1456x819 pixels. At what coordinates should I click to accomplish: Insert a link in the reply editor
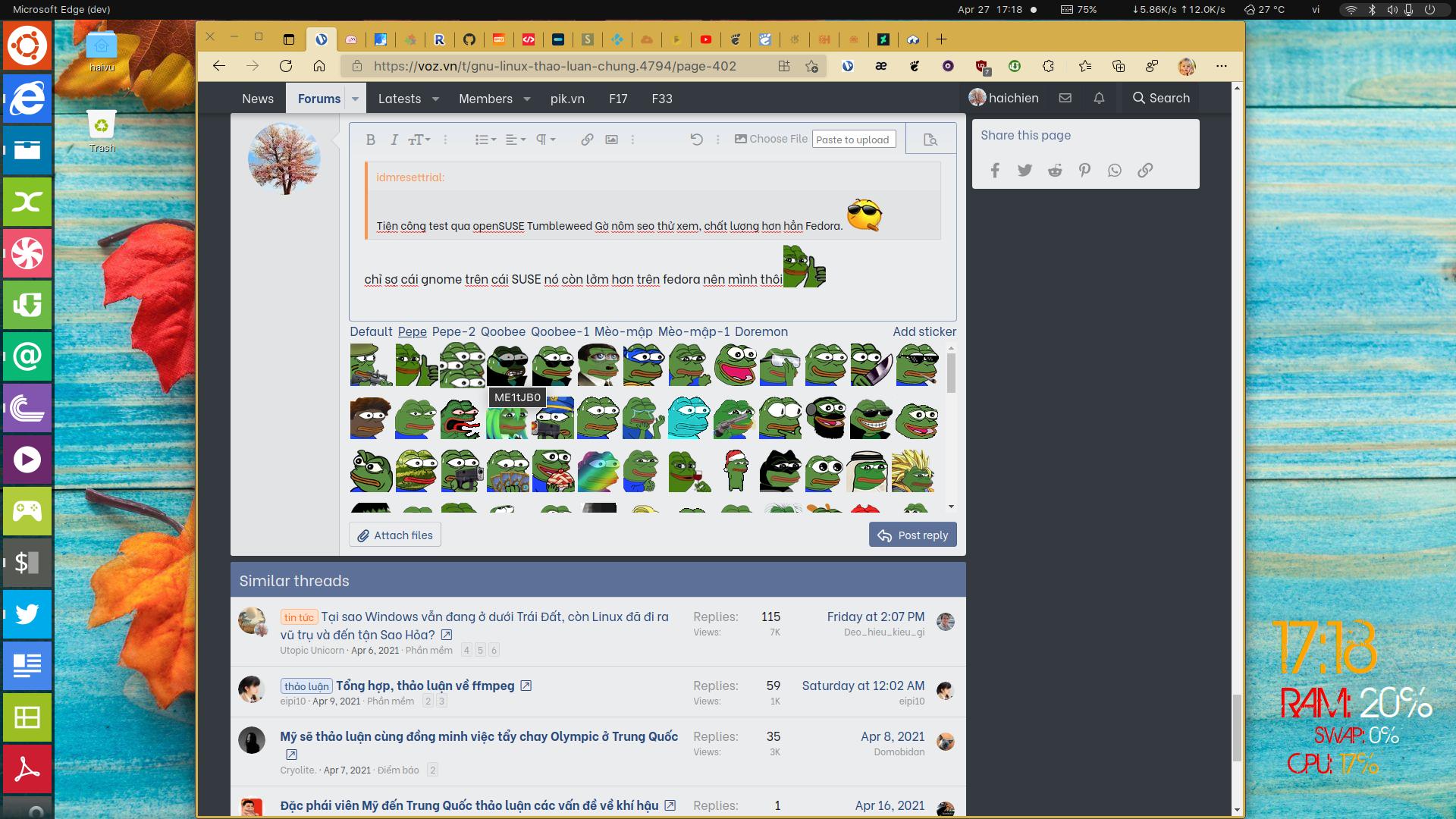[587, 140]
